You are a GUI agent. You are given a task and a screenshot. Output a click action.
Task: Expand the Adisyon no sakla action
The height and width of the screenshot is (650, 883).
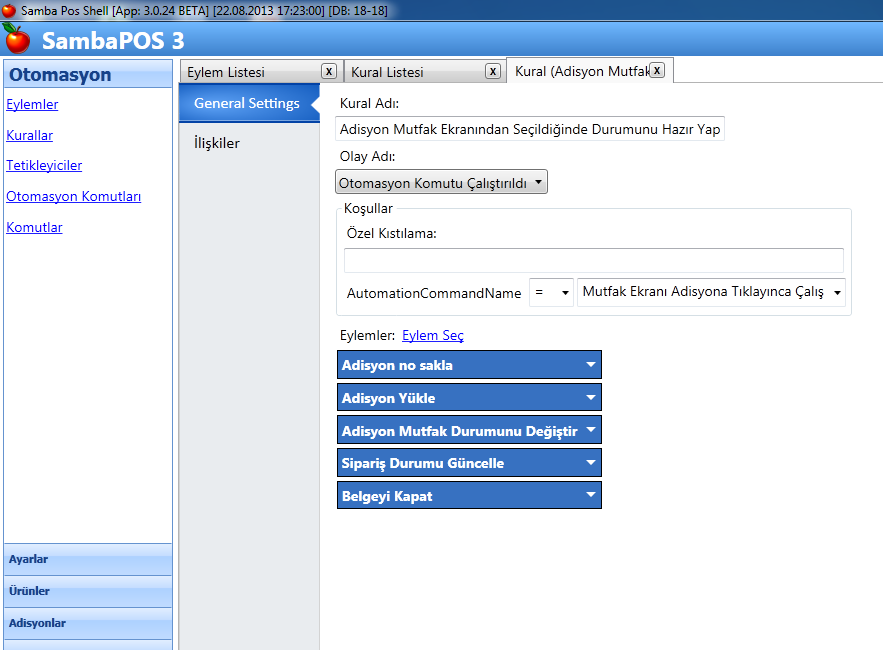pyautogui.click(x=591, y=365)
